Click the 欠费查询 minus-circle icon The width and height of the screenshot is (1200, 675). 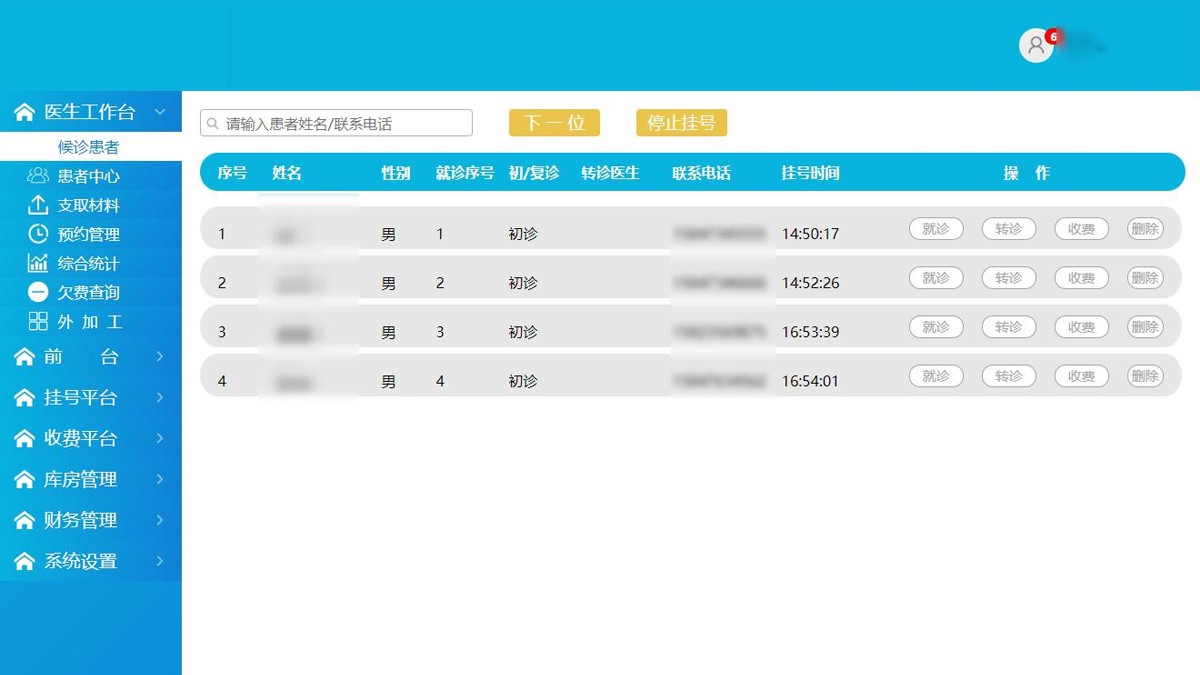pyautogui.click(x=38, y=292)
